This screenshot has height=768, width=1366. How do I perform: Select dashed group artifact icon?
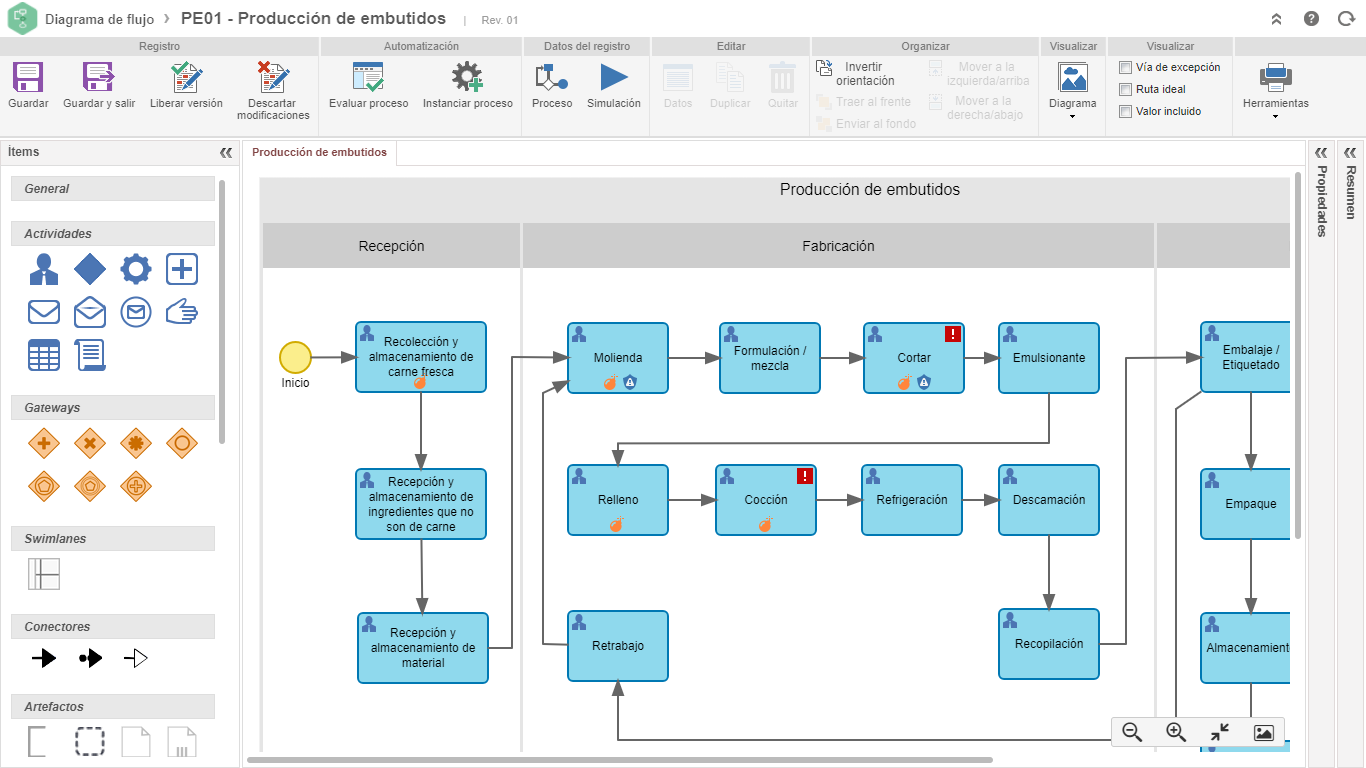click(90, 741)
